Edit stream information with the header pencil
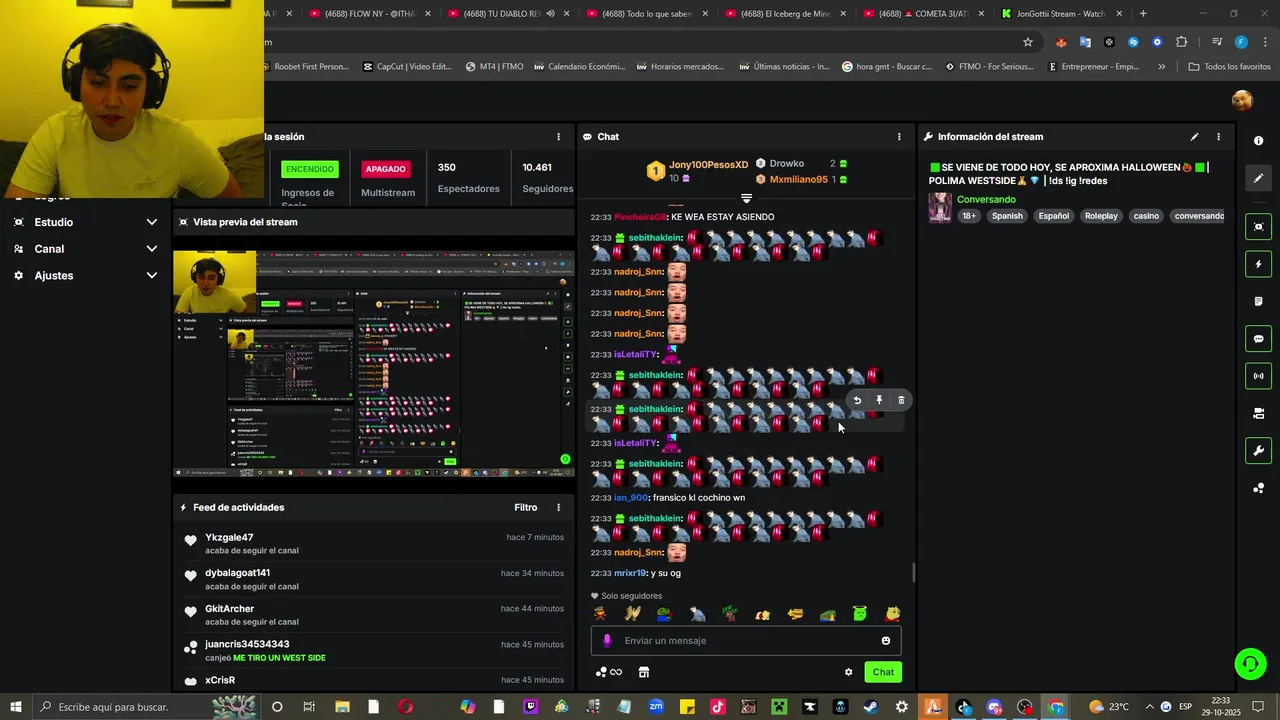 [x=1194, y=137]
